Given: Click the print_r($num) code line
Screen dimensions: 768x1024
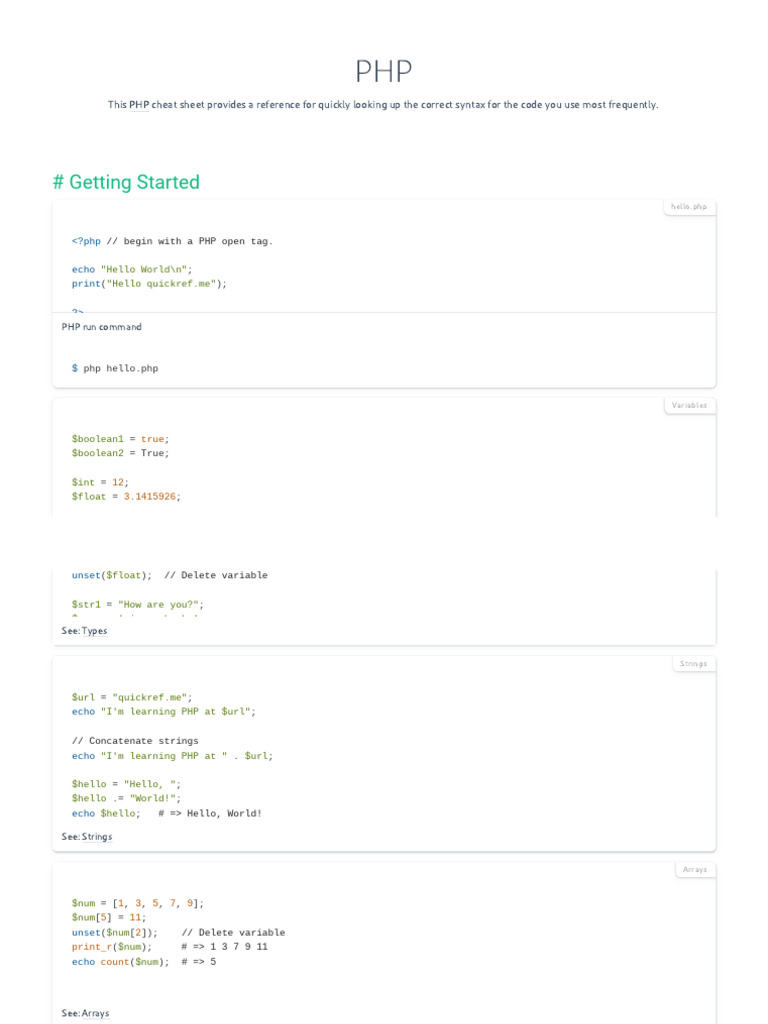Looking at the screenshot, I should pyautogui.click(x=112, y=947).
